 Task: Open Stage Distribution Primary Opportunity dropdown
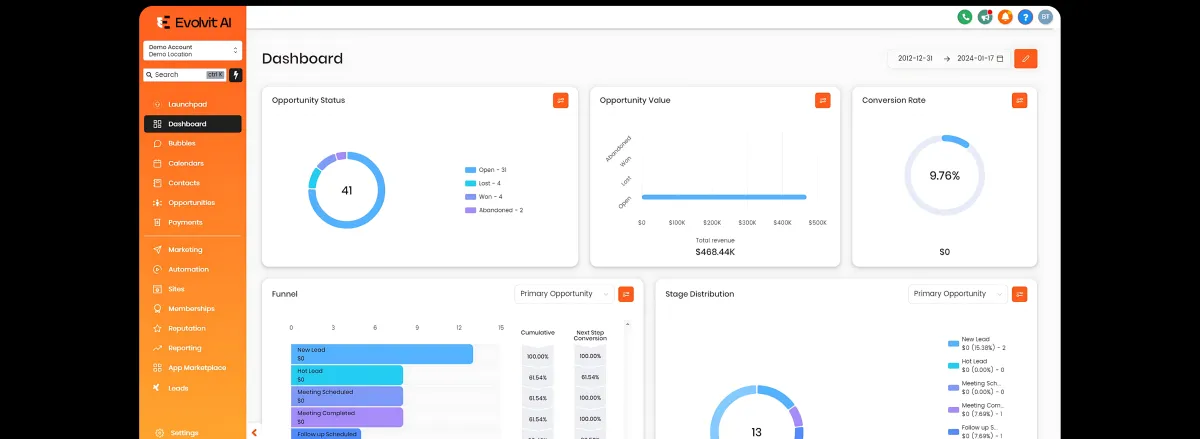(x=957, y=294)
